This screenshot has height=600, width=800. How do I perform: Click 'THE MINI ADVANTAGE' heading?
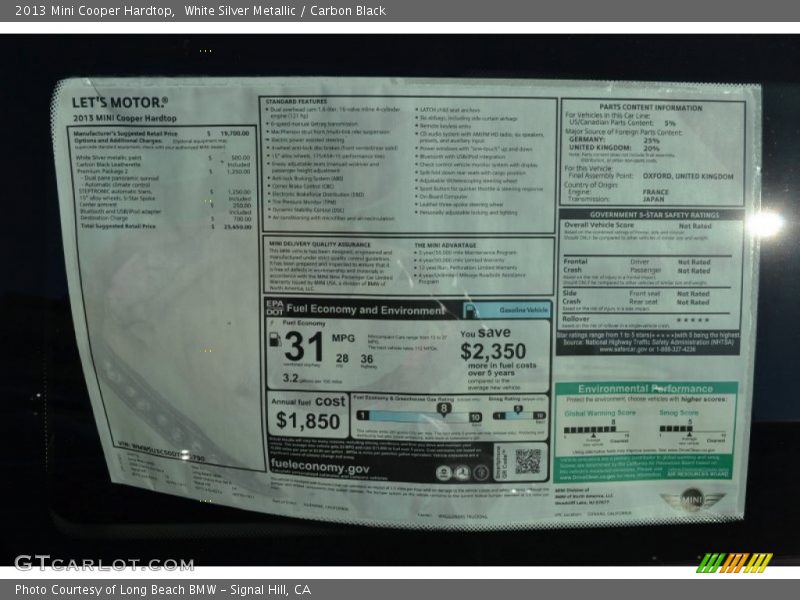[x=445, y=245]
